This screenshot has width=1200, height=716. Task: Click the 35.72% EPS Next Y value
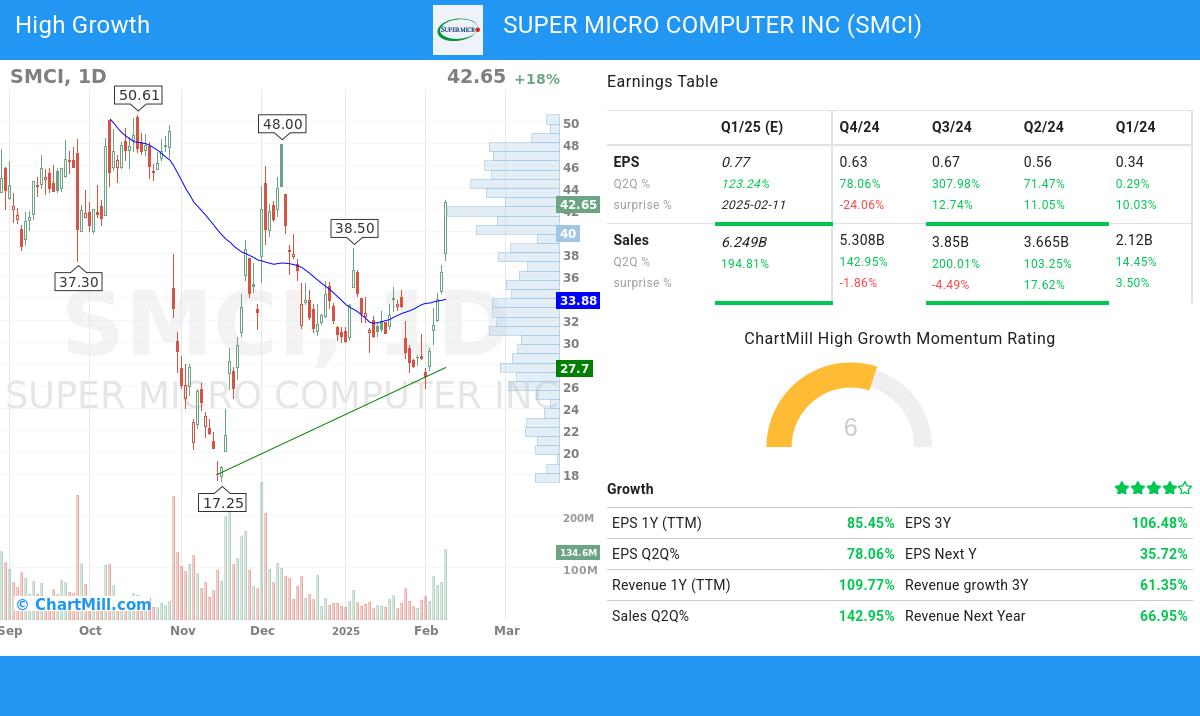[1164, 554]
